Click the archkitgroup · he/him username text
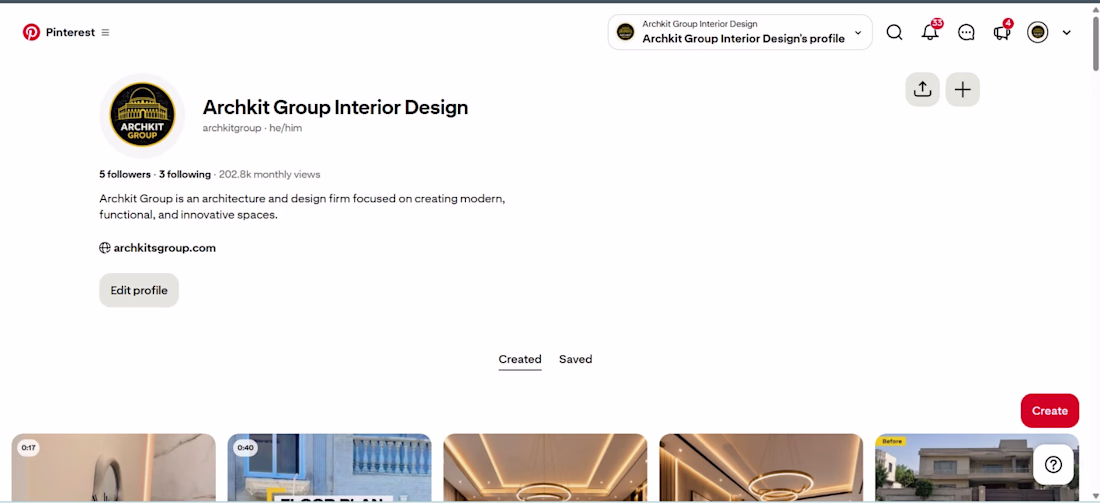The width and height of the screenshot is (1100, 503). click(x=253, y=128)
